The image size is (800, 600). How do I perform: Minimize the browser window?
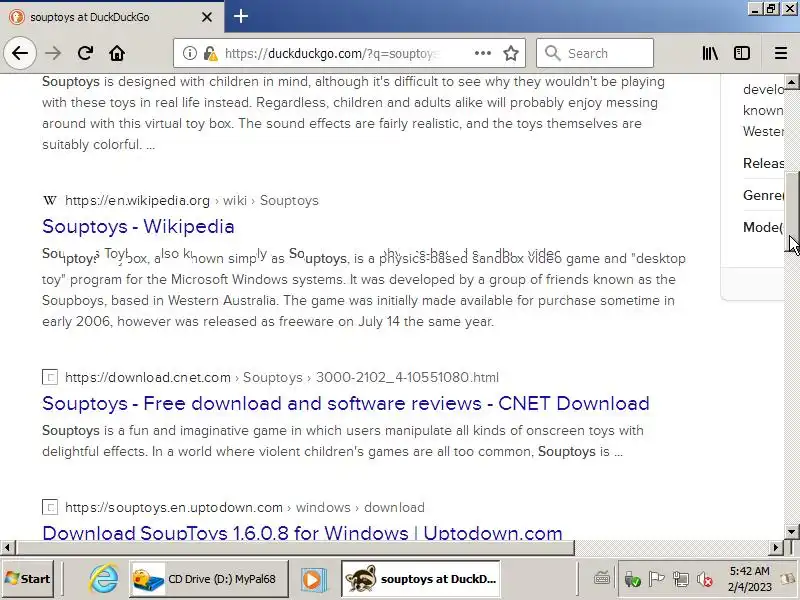[756, 9]
